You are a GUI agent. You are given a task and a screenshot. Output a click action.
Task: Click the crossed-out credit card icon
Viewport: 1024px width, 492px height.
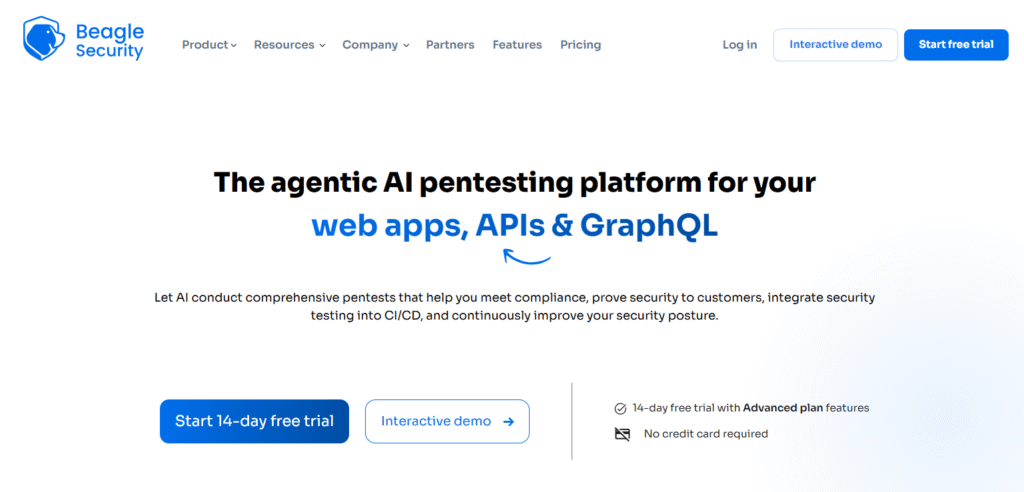tap(622, 434)
